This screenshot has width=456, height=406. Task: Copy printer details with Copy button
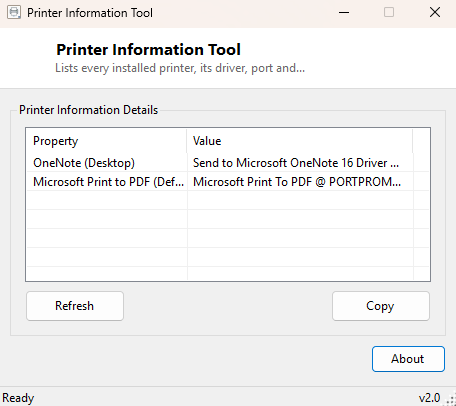[x=381, y=306]
